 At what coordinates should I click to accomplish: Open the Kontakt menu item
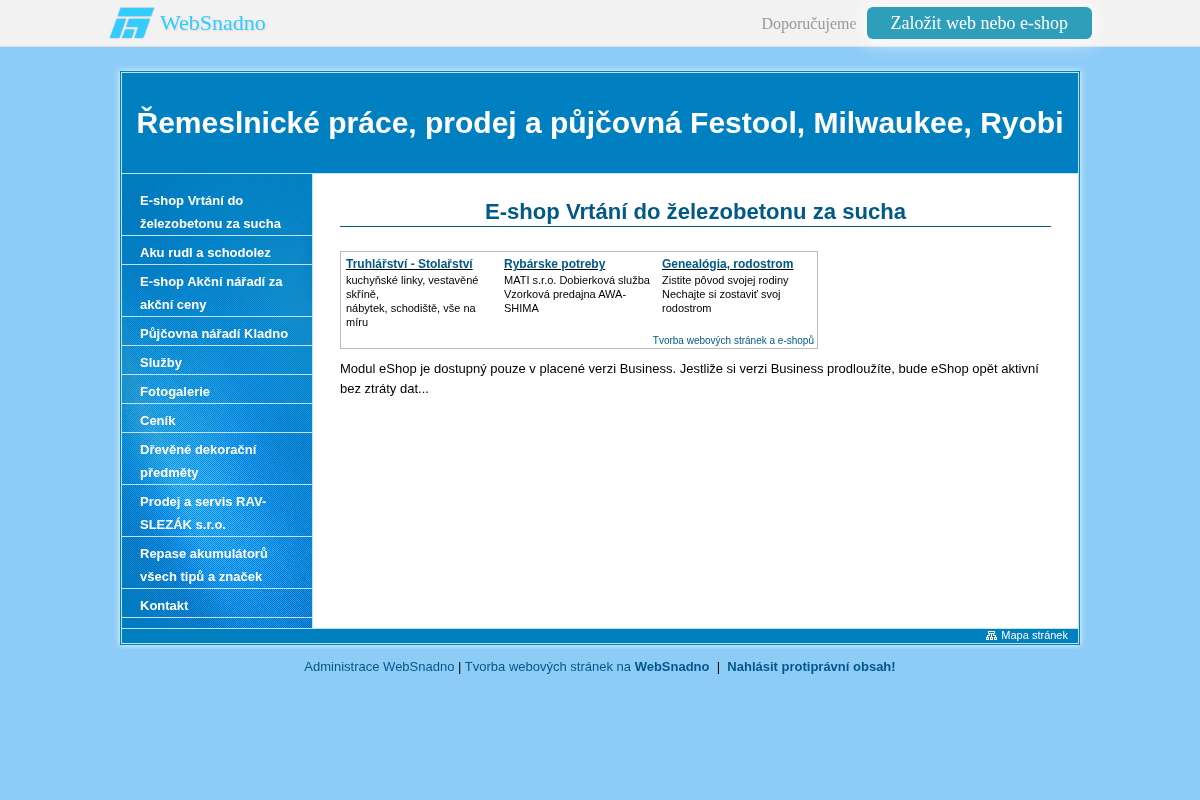pos(217,605)
